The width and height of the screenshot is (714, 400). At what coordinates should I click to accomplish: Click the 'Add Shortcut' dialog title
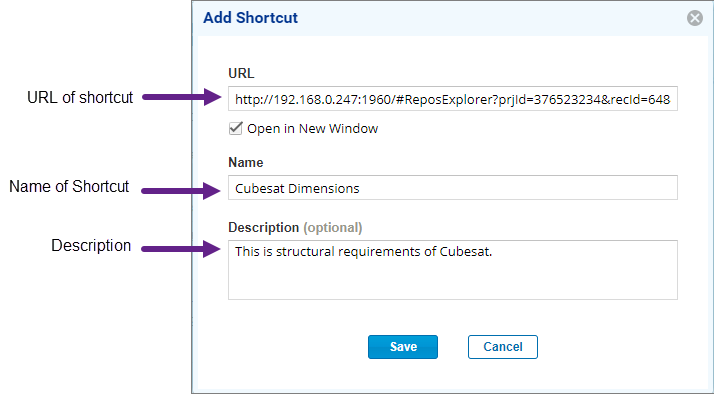[250, 18]
